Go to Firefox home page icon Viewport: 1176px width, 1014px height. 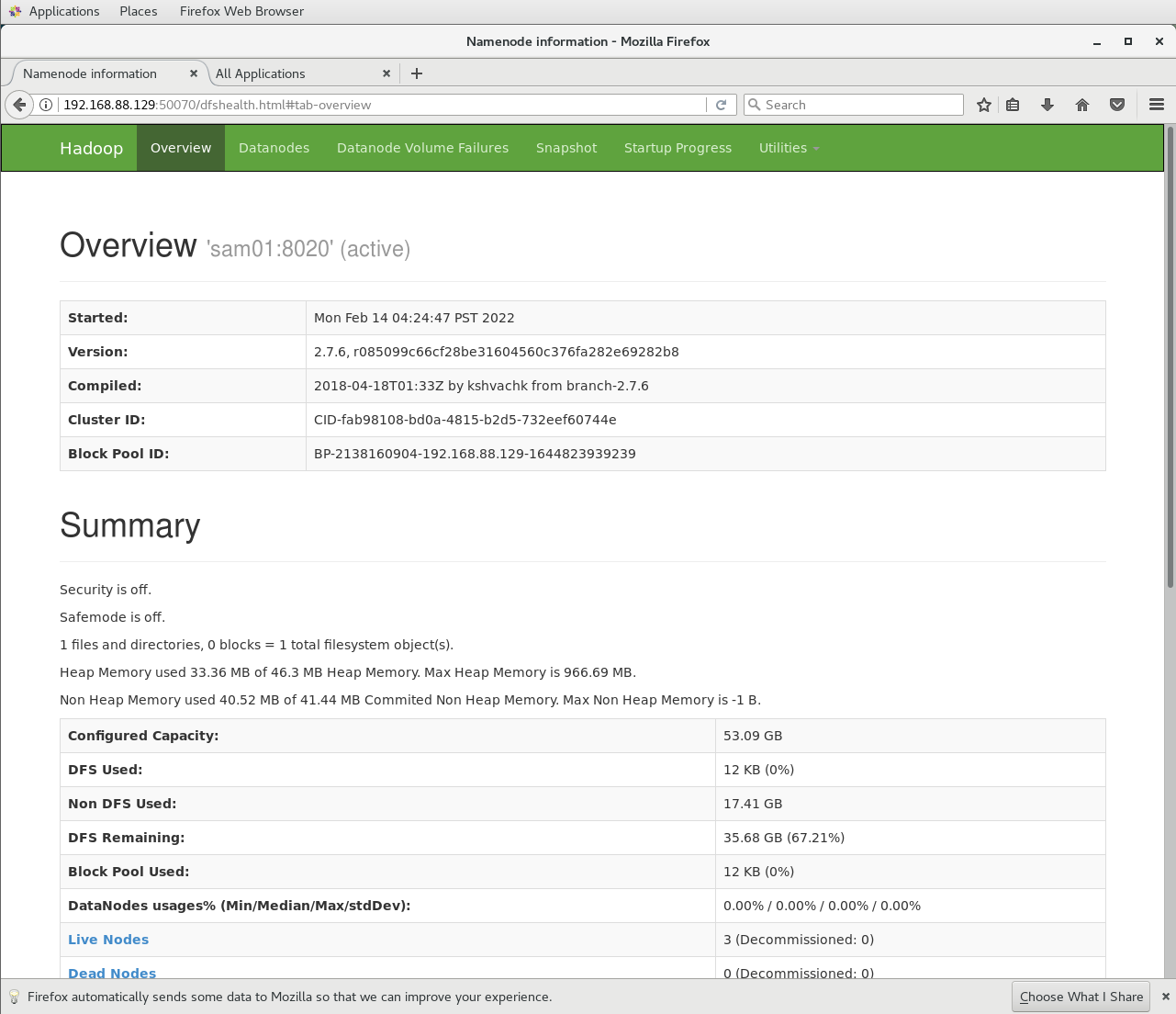(1082, 105)
